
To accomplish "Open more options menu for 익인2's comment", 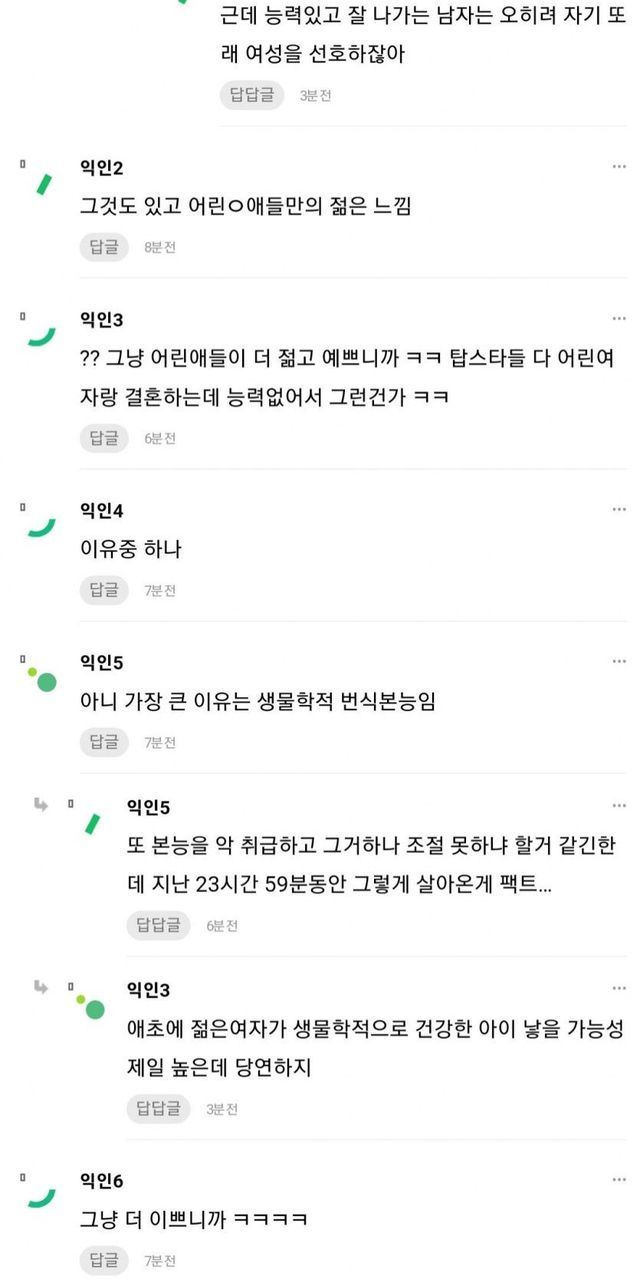I will pyautogui.click(x=619, y=166).
